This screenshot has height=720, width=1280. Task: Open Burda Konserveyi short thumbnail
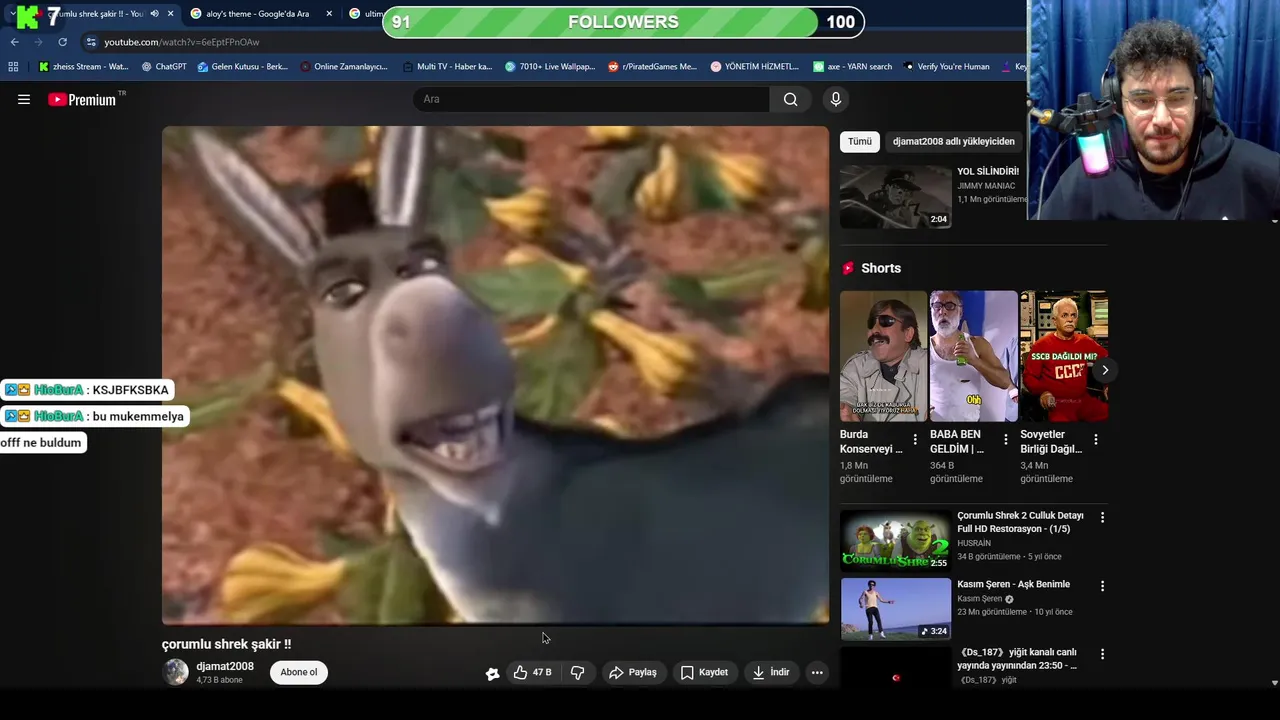(x=884, y=356)
